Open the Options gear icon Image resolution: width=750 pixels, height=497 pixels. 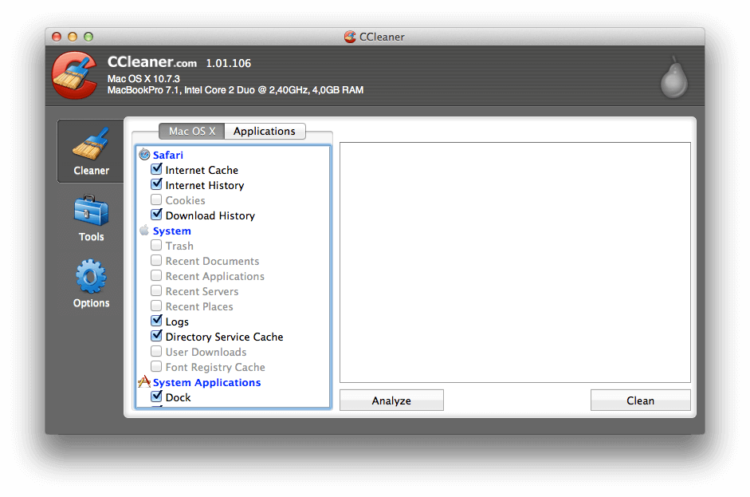pyautogui.click(x=91, y=276)
